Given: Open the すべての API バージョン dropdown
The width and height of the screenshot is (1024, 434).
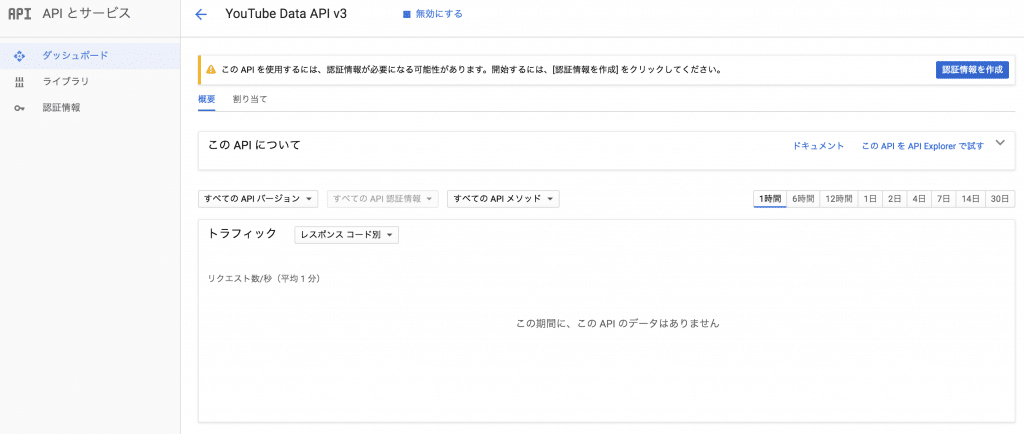Looking at the screenshot, I should pos(258,199).
